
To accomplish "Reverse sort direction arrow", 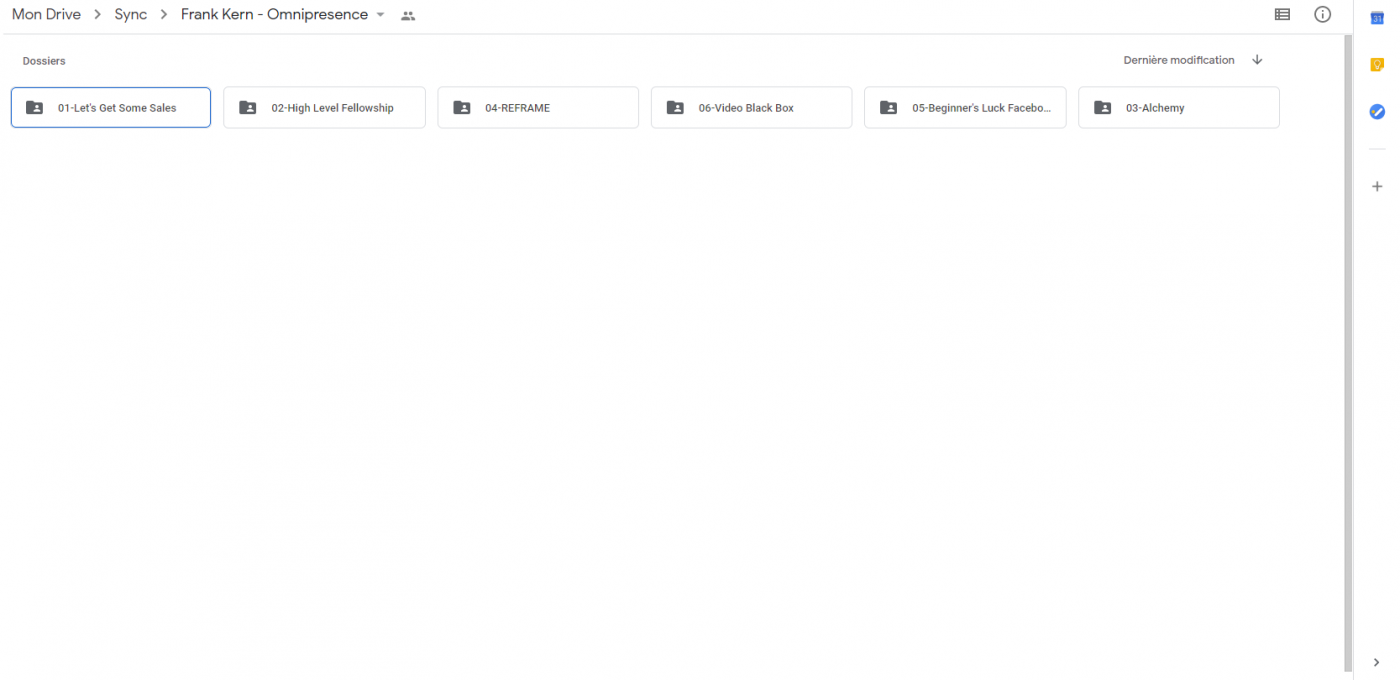I will [x=1257, y=60].
